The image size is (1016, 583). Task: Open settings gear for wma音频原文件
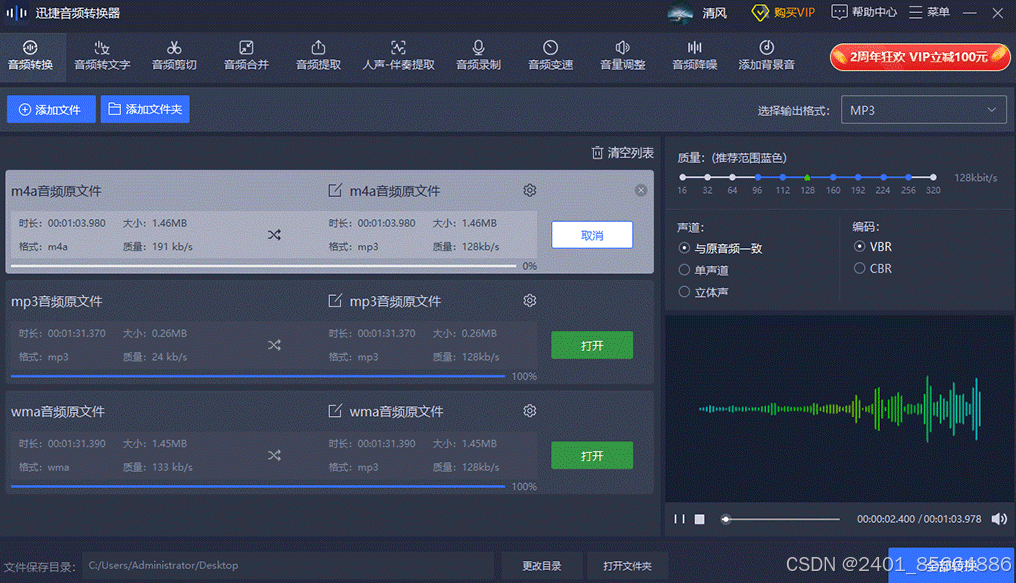tap(529, 411)
